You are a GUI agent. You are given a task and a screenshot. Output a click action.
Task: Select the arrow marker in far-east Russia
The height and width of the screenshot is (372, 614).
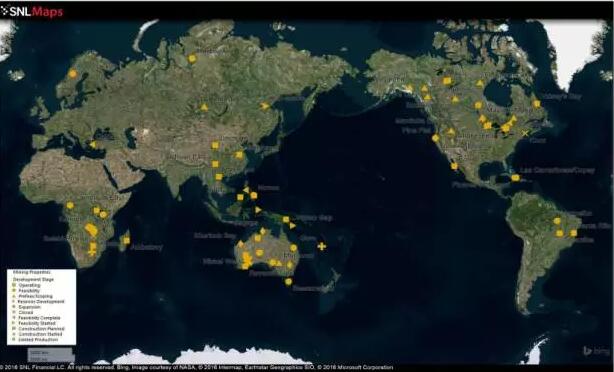[x=265, y=106]
